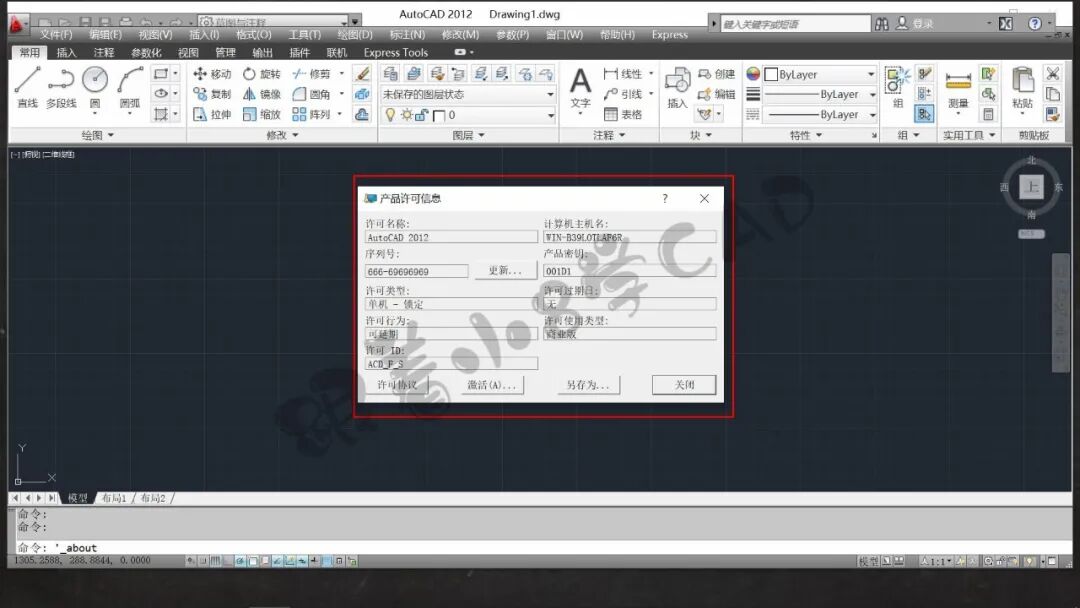Click the Insert block (插入) icon

(x=677, y=88)
